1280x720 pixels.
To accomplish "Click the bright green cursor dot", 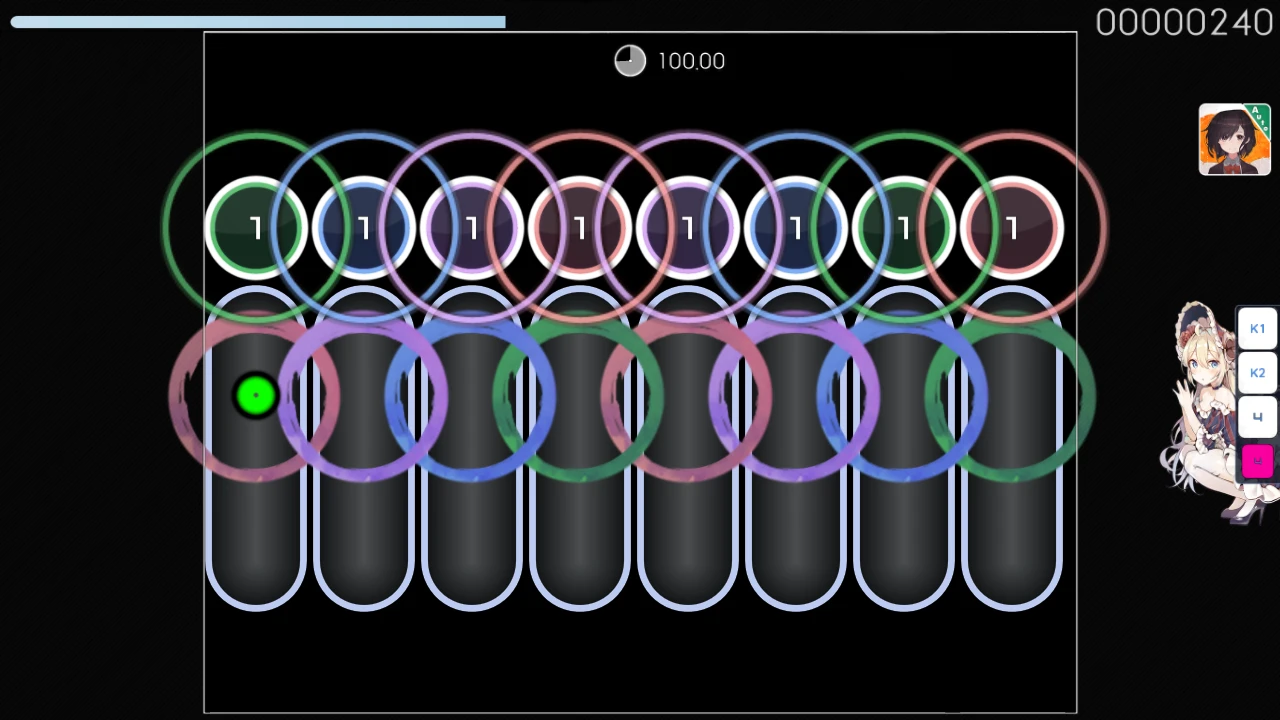I will [256, 396].
